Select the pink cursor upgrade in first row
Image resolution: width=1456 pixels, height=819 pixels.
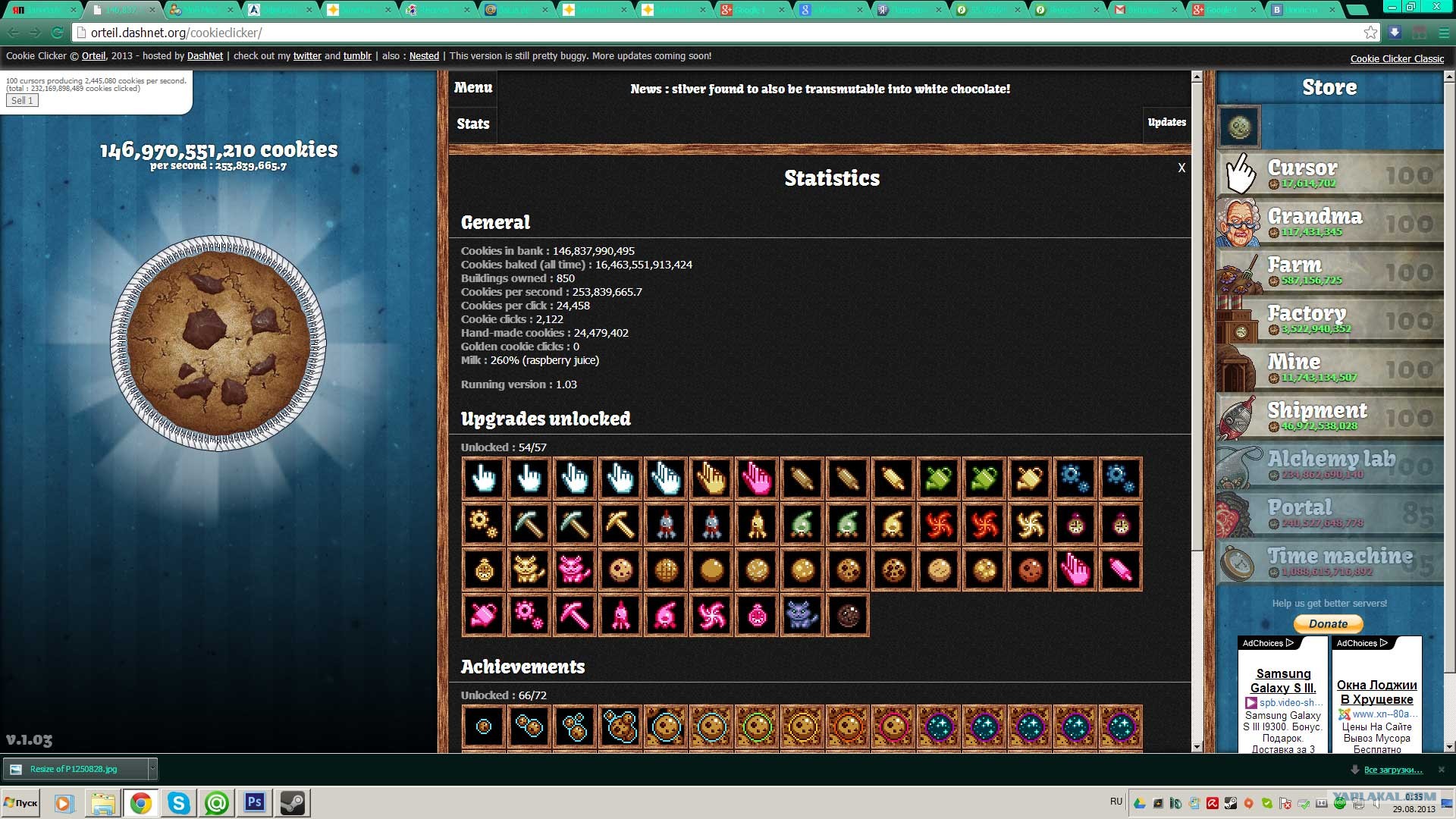coord(757,479)
